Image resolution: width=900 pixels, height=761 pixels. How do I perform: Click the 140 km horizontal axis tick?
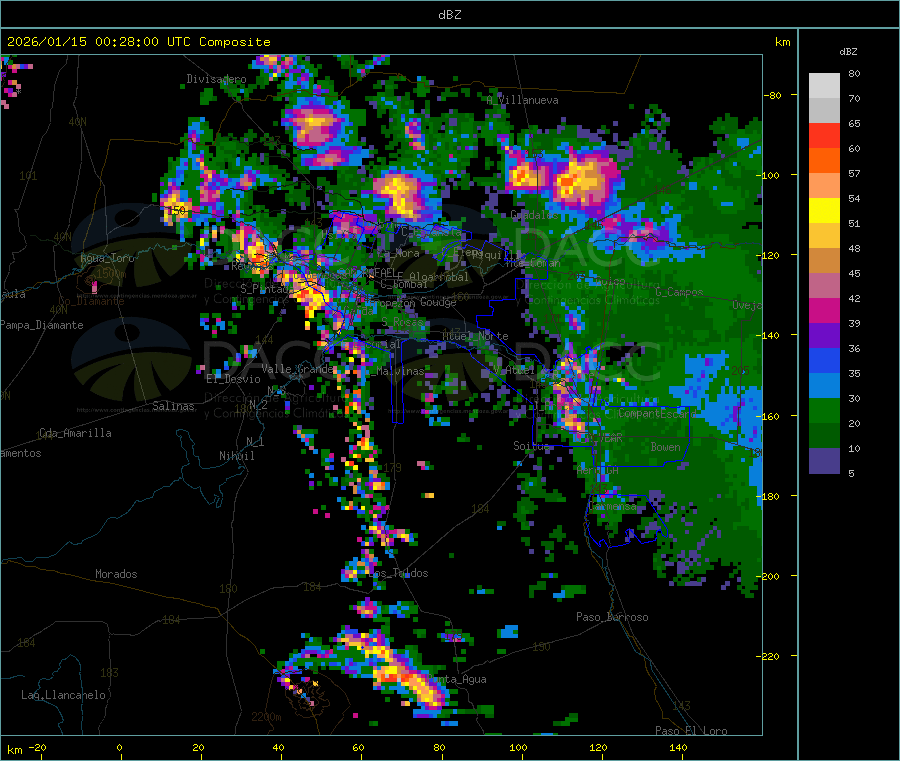tap(678, 747)
